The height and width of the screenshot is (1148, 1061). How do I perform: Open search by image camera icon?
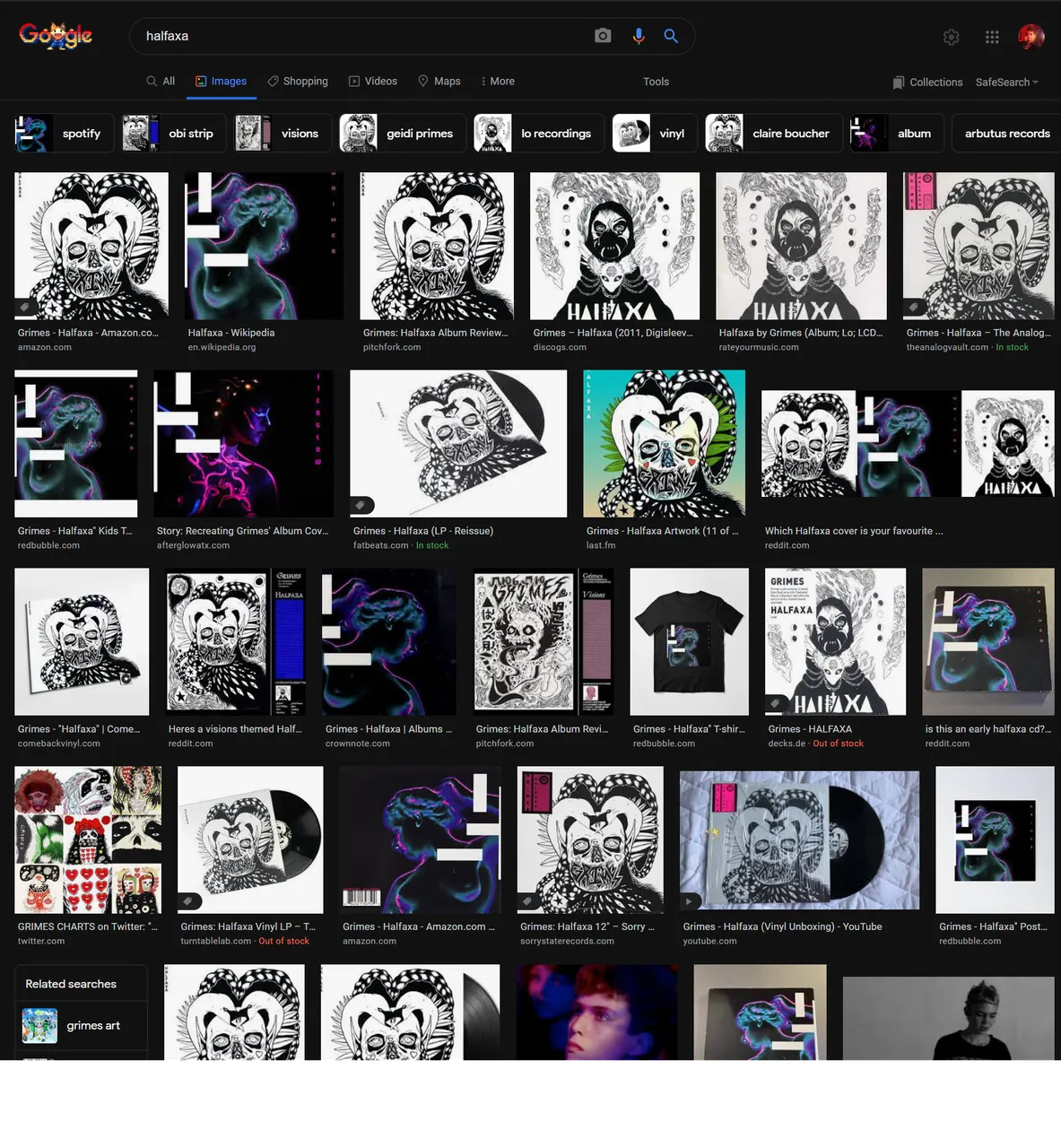[x=603, y=36]
